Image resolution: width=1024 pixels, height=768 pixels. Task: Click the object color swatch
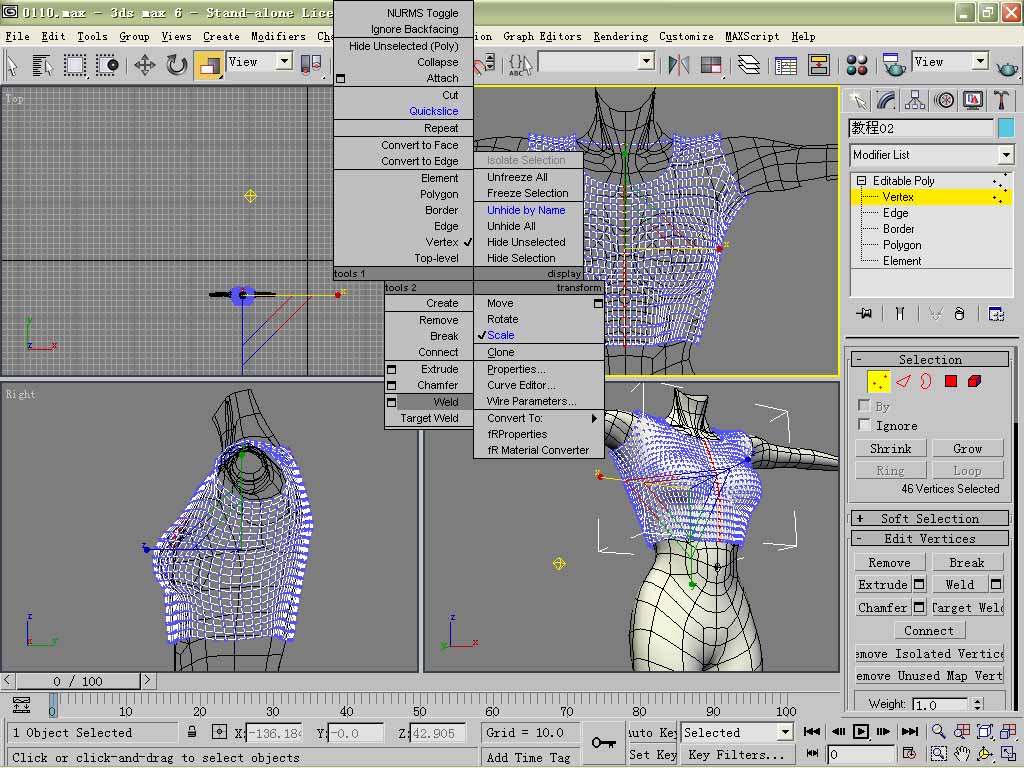(x=1006, y=127)
